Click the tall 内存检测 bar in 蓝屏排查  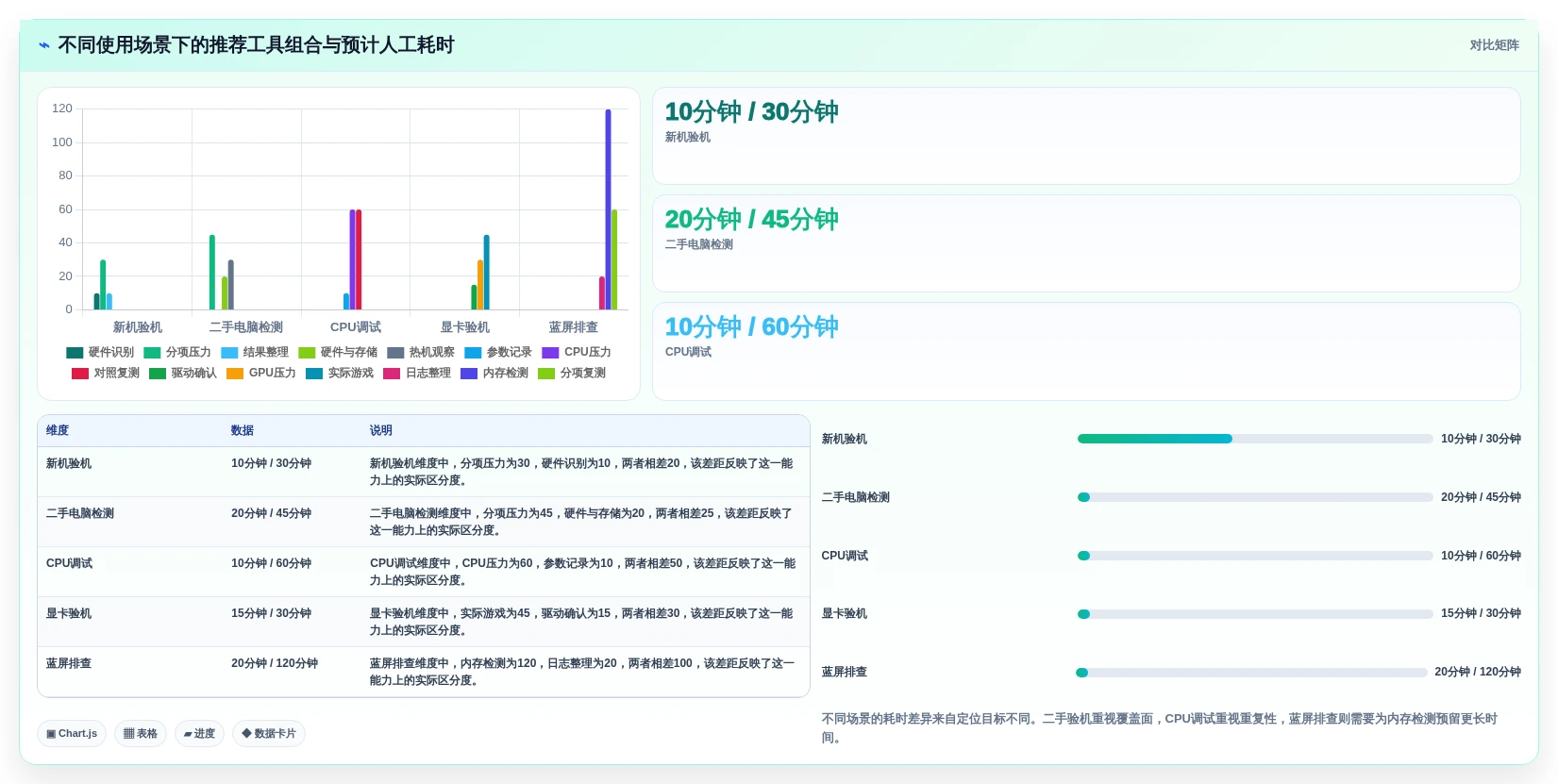coord(609,209)
